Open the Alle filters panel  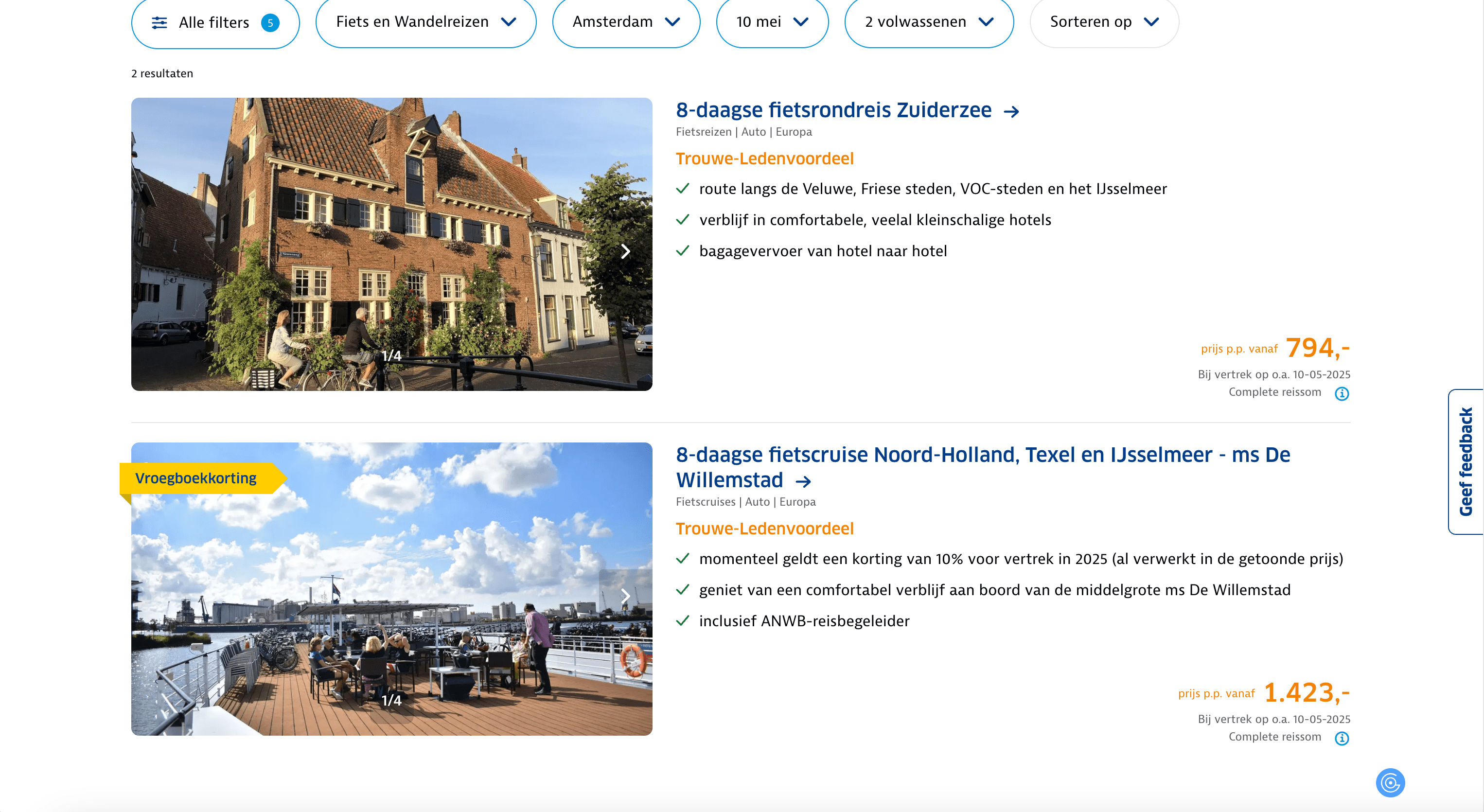point(214,22)
